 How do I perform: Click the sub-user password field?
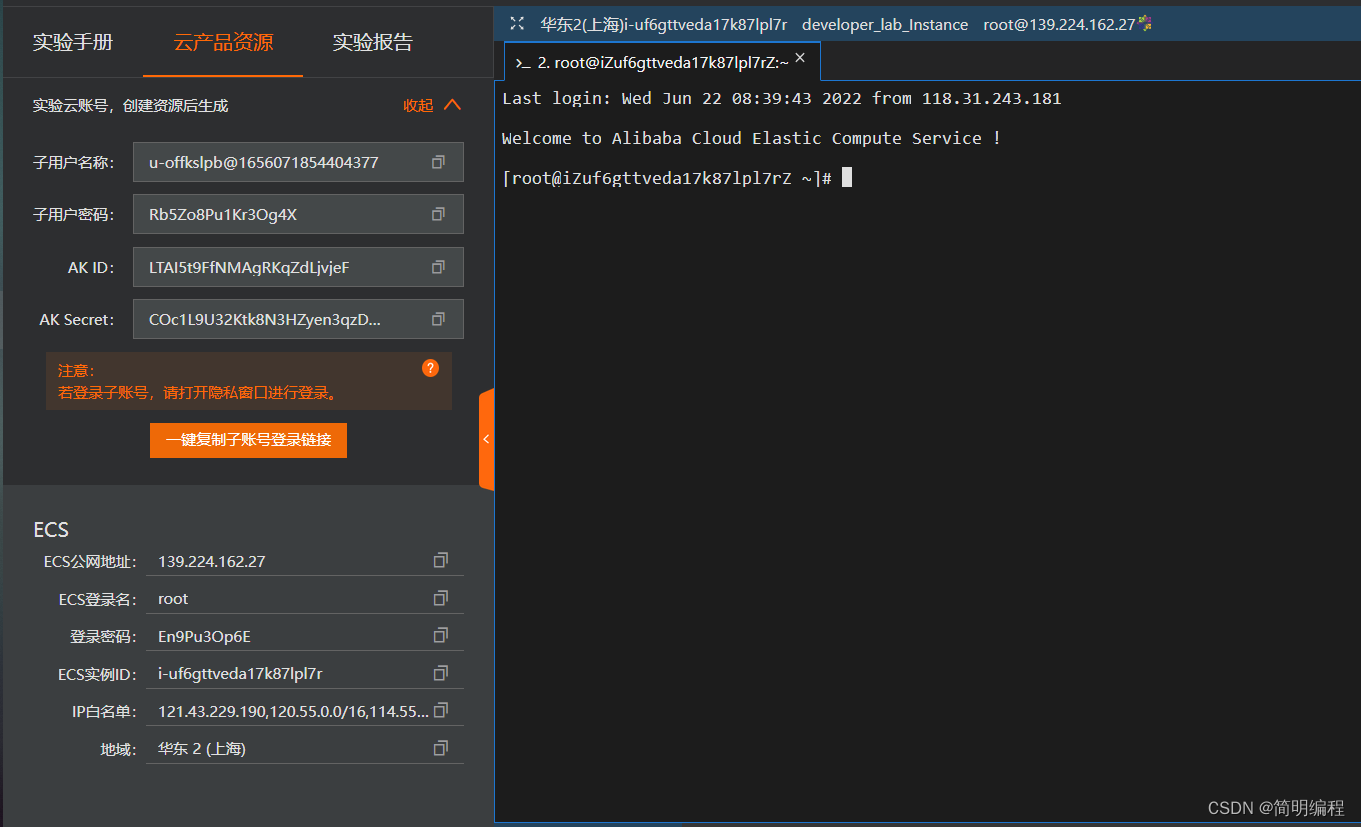(x=298, y=214)
